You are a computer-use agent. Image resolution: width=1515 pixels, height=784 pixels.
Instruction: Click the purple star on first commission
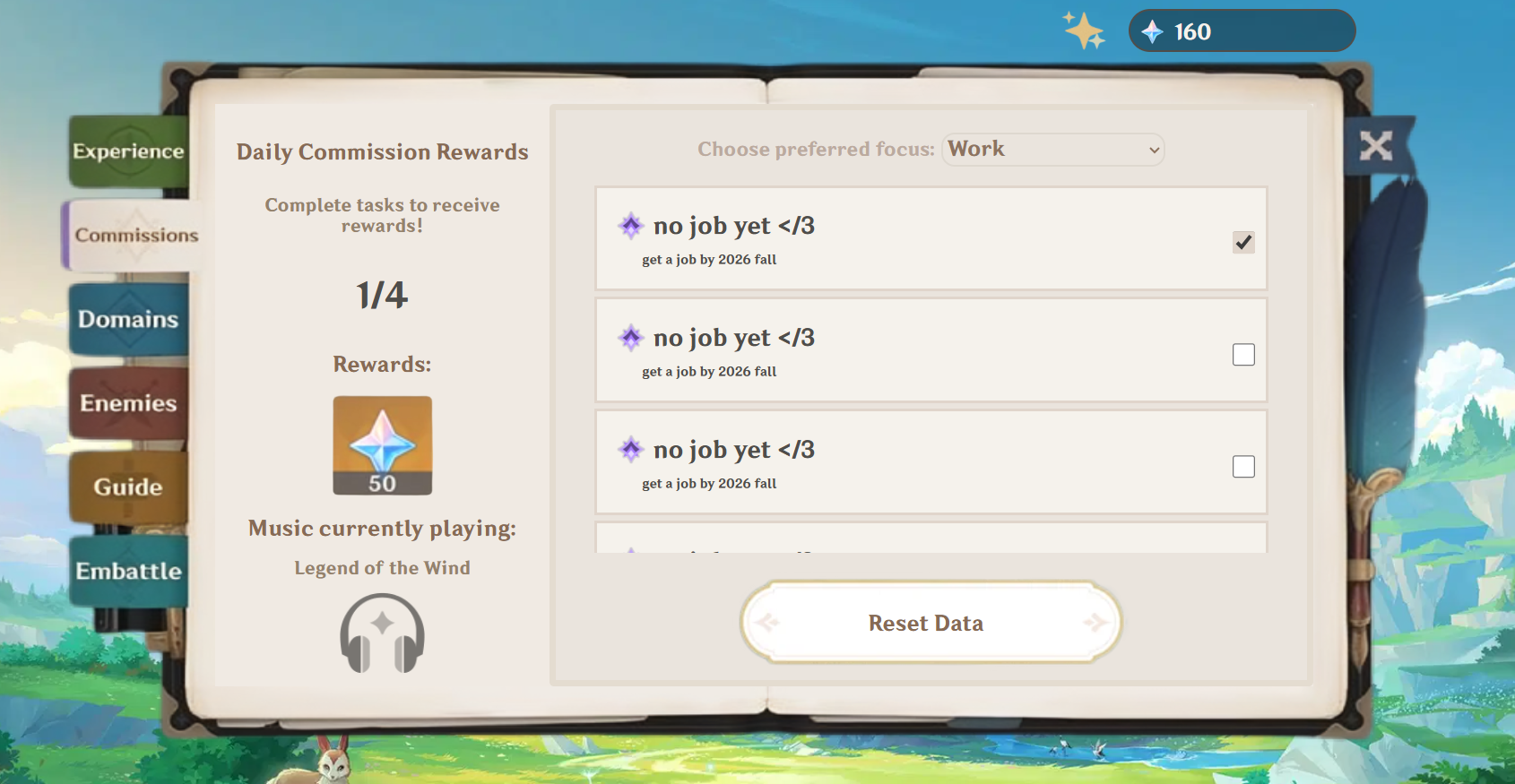pos(631,226)
